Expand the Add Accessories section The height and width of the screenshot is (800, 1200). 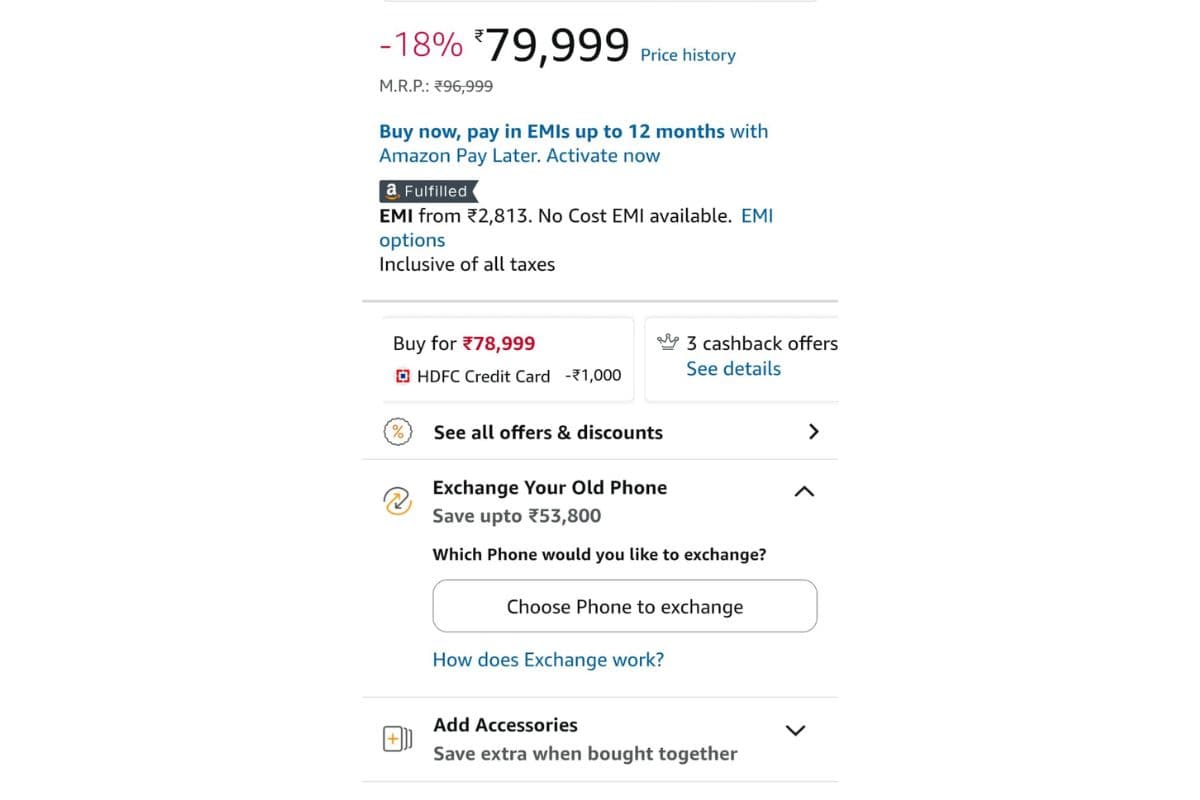tap(796, 730)
